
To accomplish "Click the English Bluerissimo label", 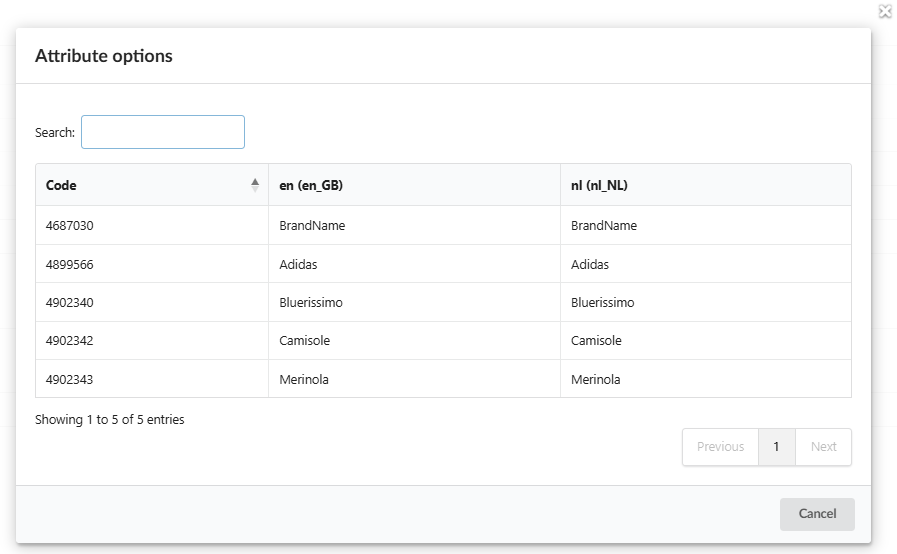I will (x=311, y=303).
